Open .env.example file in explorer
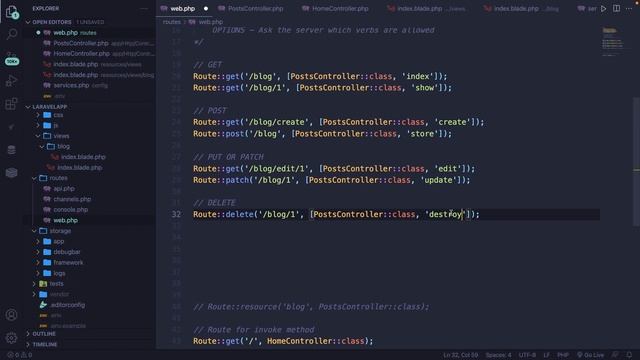The height and width of the screenshot is (360, 640). pyautogui.click(x=68, y=326)
